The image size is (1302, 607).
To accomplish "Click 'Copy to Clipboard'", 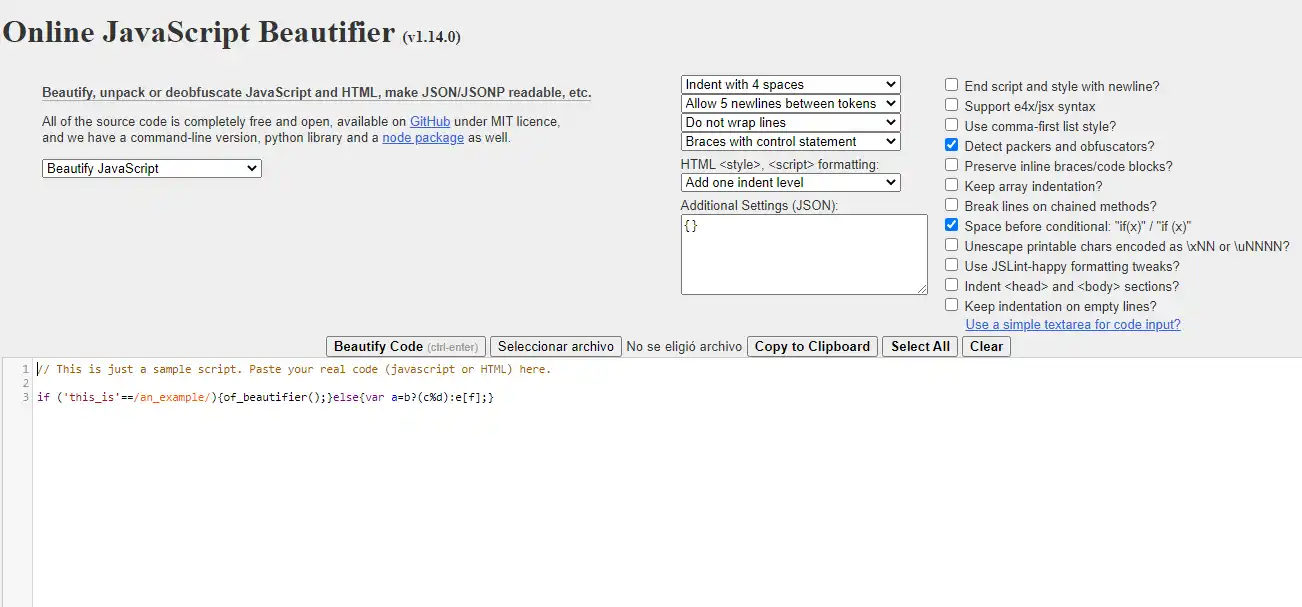I will tap(811, 346).
